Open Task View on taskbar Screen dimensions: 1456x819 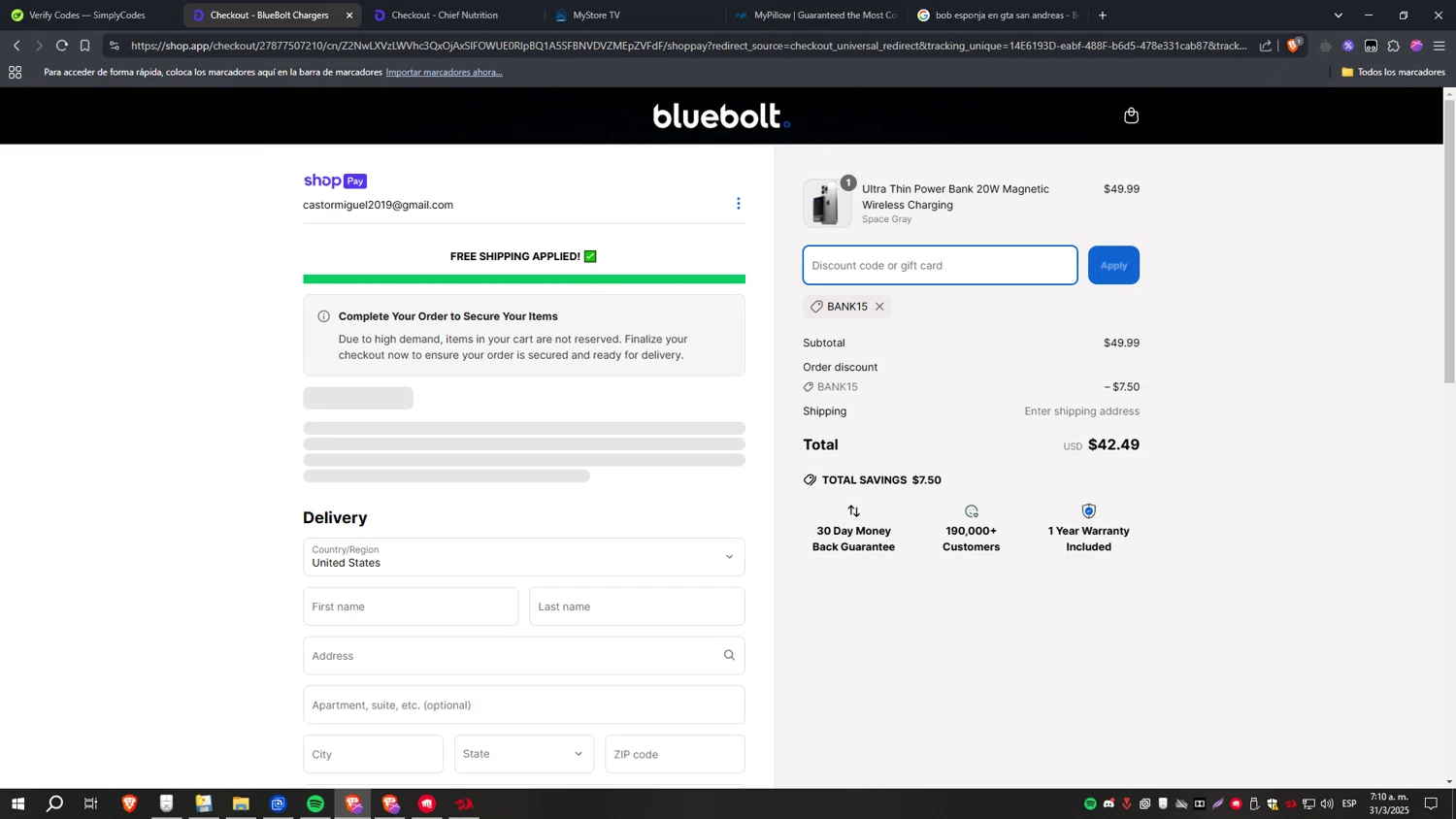pos(91,803)
